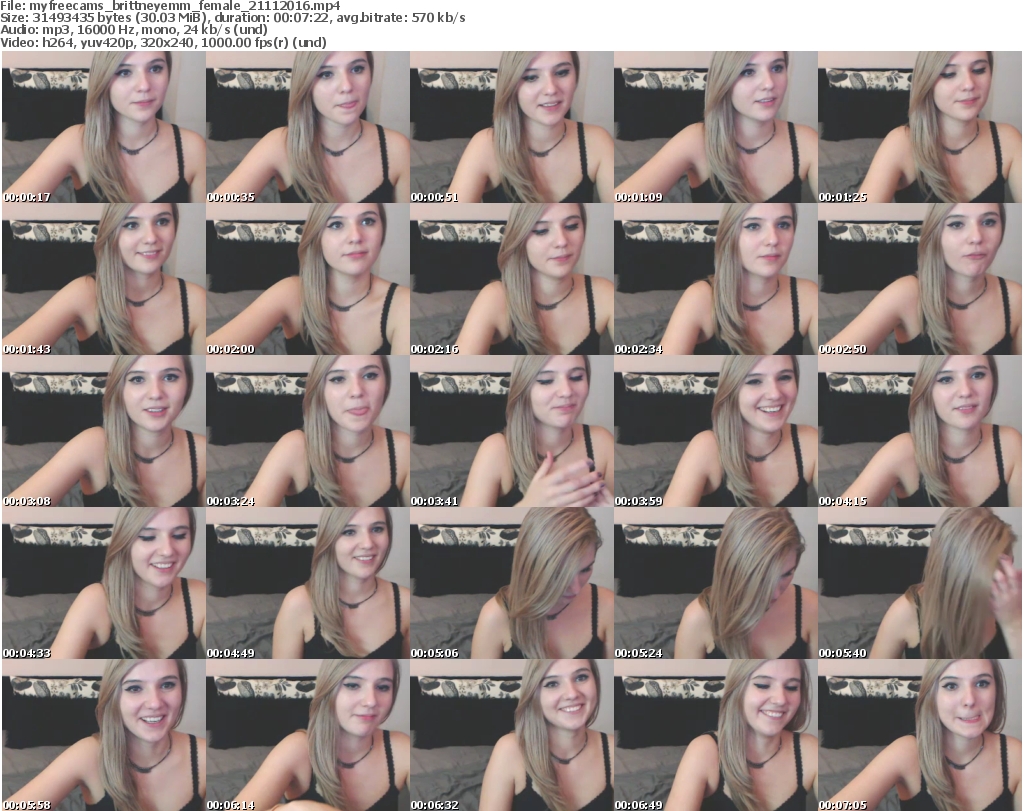Screen dimensions: 1024x811
Task: Open the frame stamped 00:01:43
Action: coord(104,279)
